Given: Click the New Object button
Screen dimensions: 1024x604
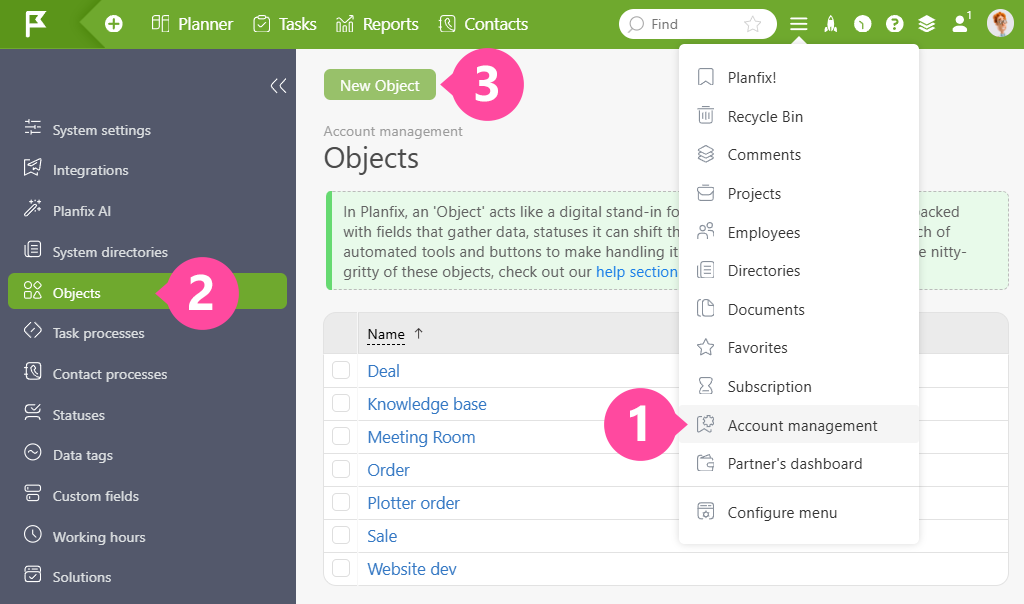Looking at the screenshot, I should click(x=379, y=85).
